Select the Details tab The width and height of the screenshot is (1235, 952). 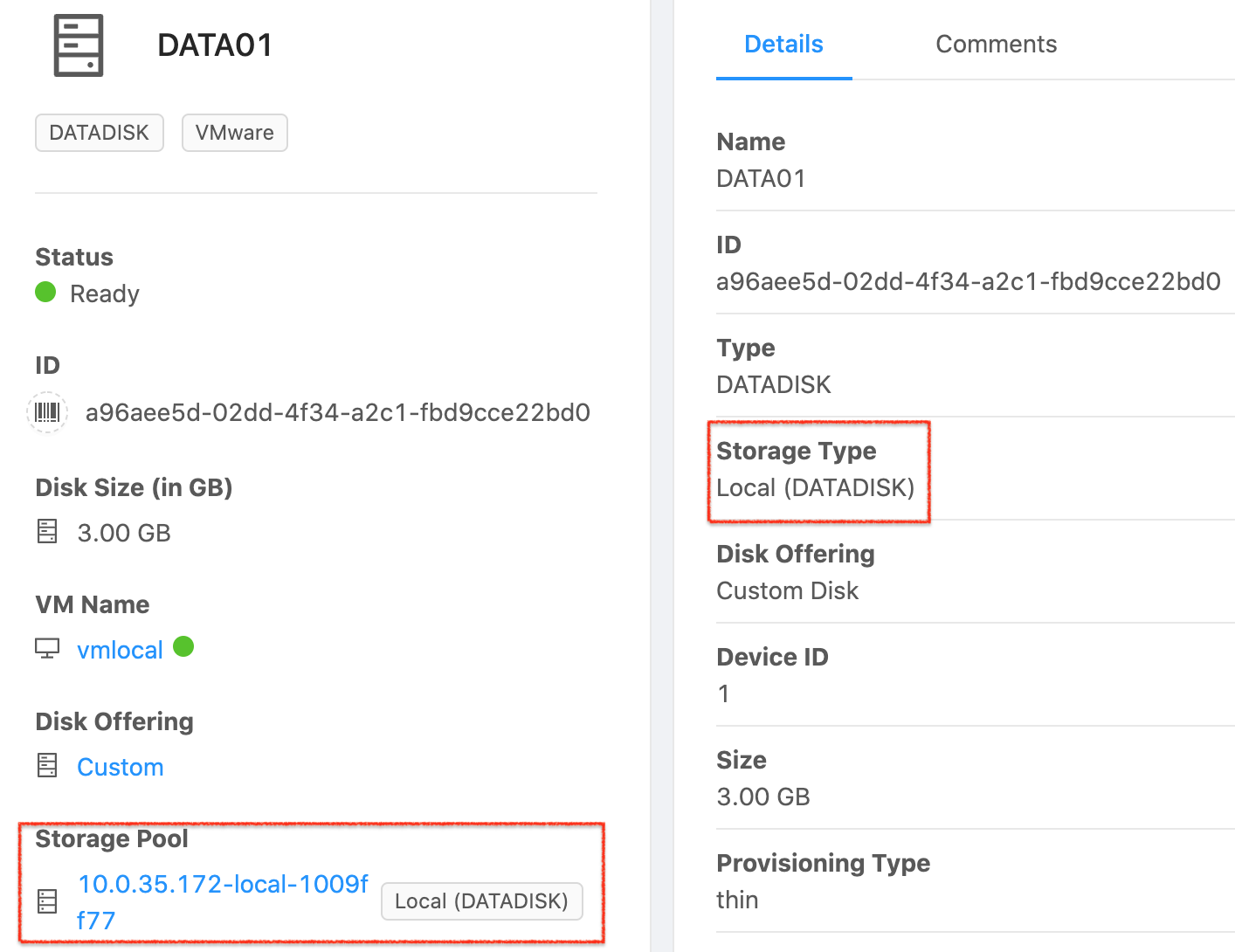(x=783, y=44)
